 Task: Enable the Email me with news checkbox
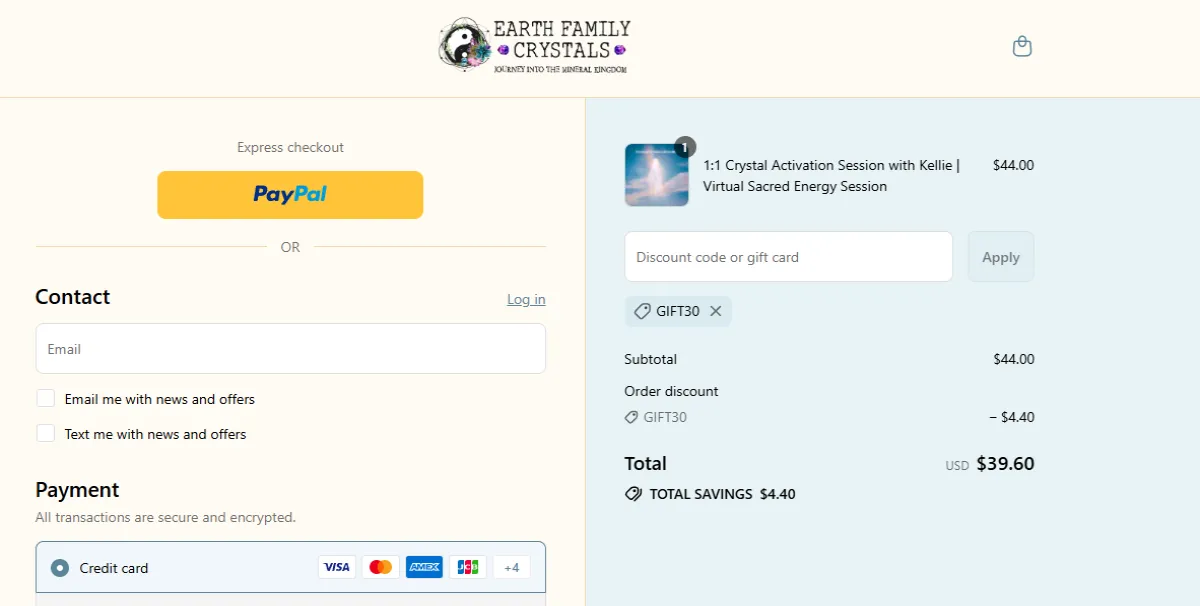point(45,398)
